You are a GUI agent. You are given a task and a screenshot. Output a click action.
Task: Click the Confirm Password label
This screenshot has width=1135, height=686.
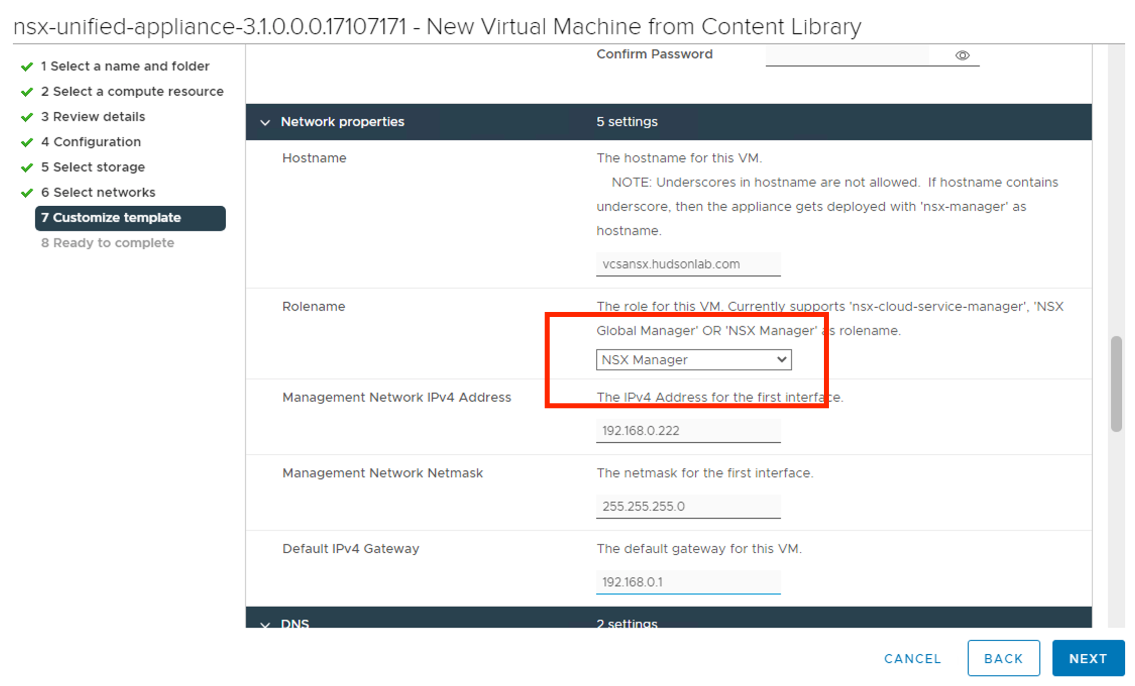(x=654, y=54)
